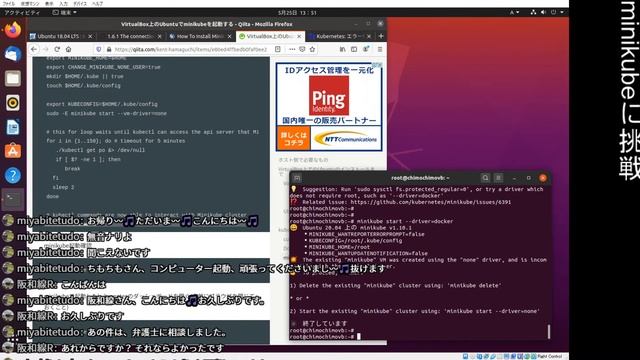
Task: Open the network indicator in top bar
Action: pyautogui.click(x=533, y=13)
